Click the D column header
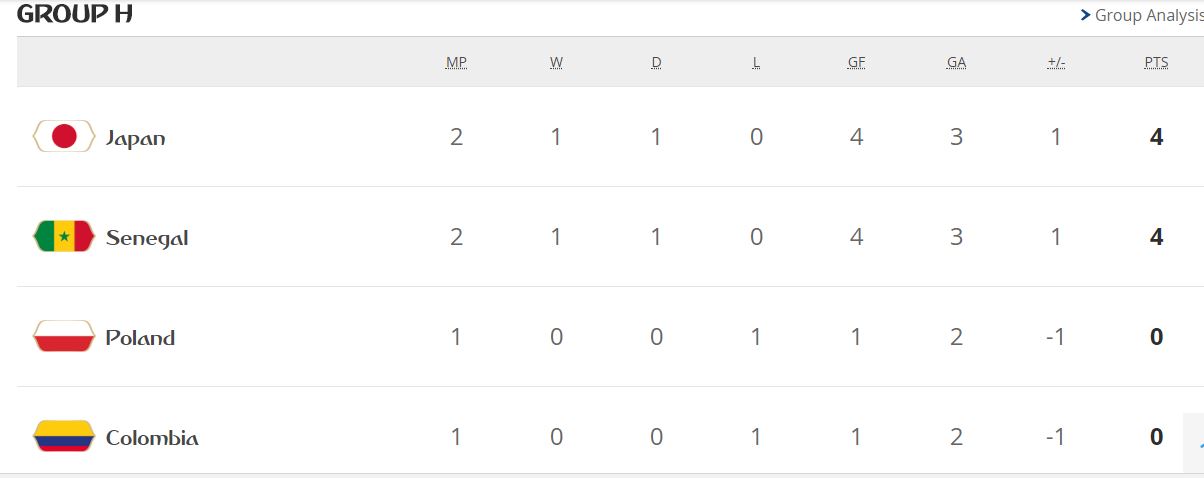The image size is (1204, 478). pos(656,62)
